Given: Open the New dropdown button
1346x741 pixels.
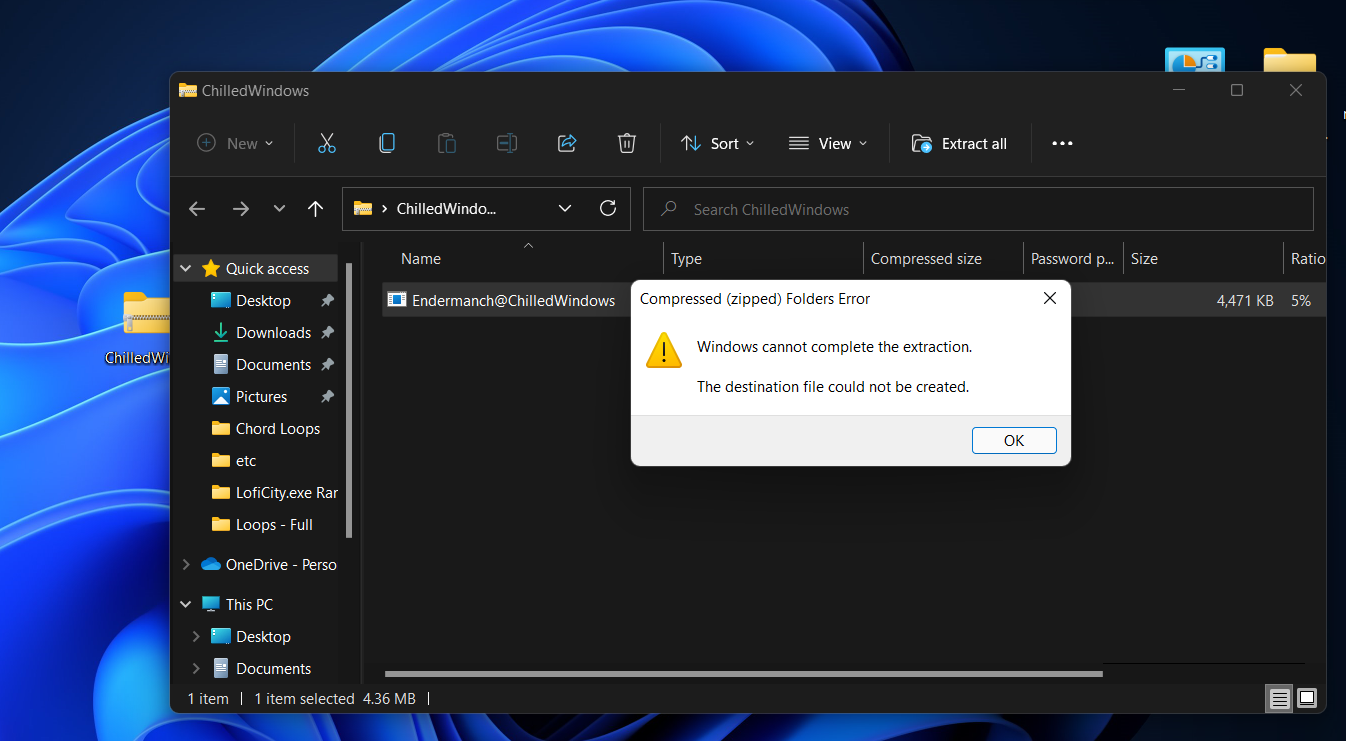Looking at the screenshot, I should pyautogui.click(x=235, y=144).
